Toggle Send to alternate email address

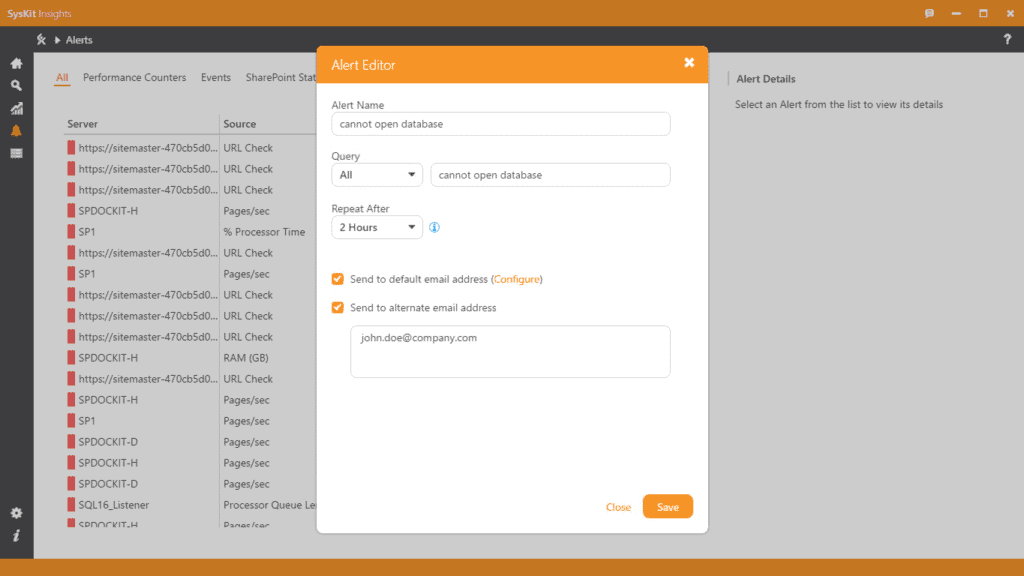click(338, 308)
